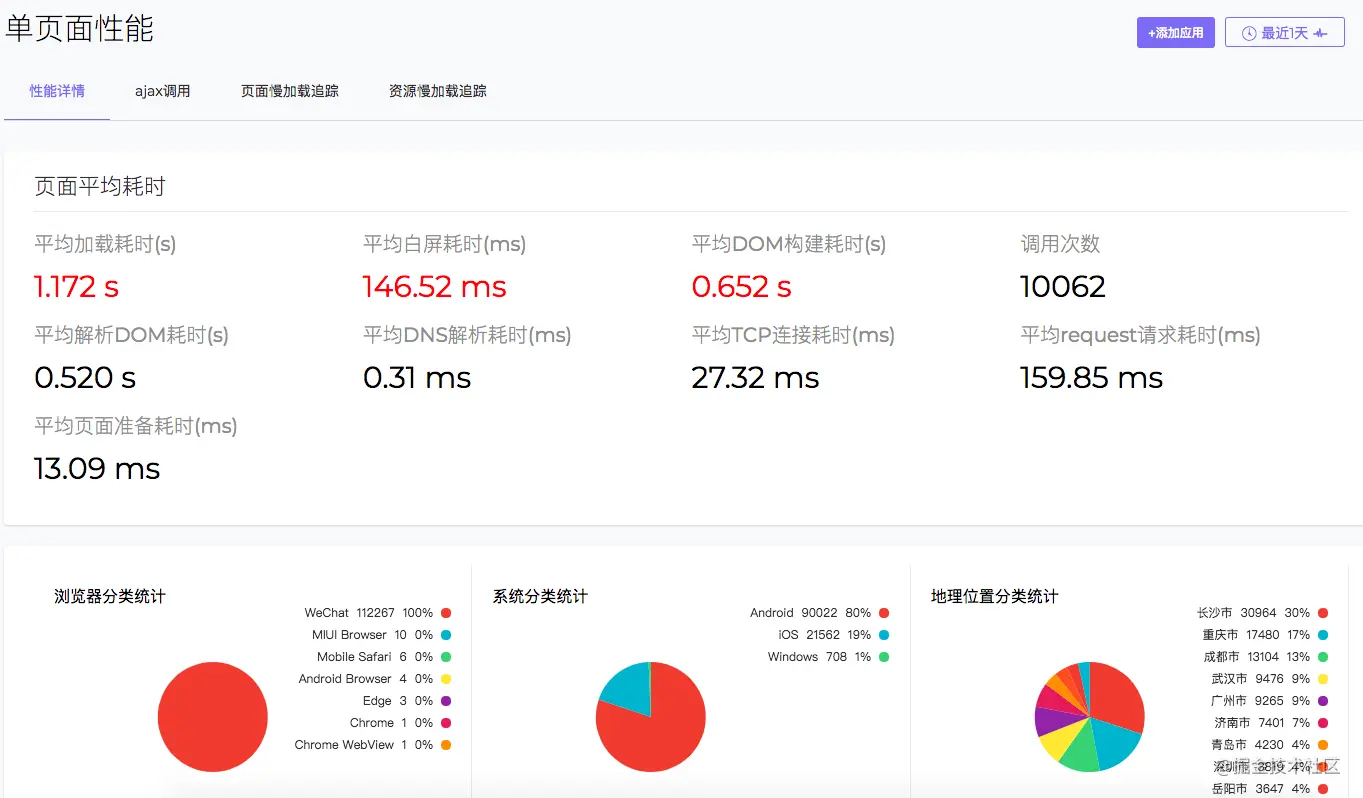1363x798 pixels.
Task: Click the 广州市 9265 9% legend entry
Action: click(1269, 701)
